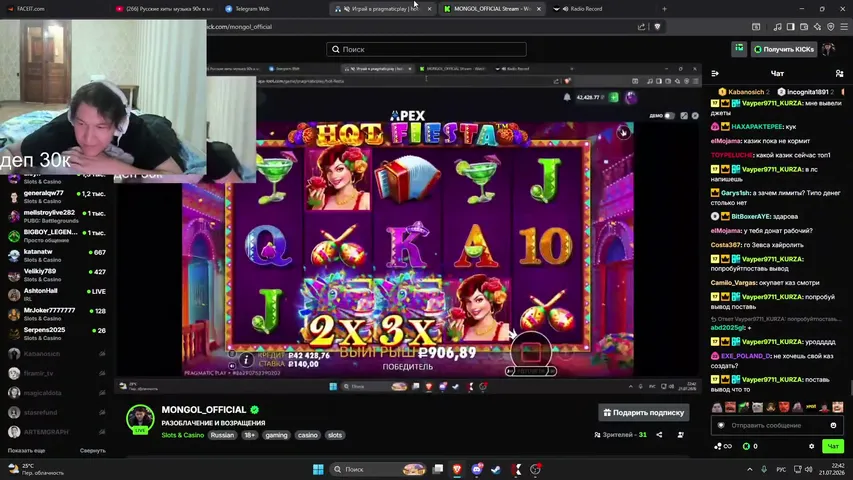Click the green leaderboard icon near KICKs
The height and width of the screenshot is (480, 853).
pyautogui.click(x=739, y=49)
